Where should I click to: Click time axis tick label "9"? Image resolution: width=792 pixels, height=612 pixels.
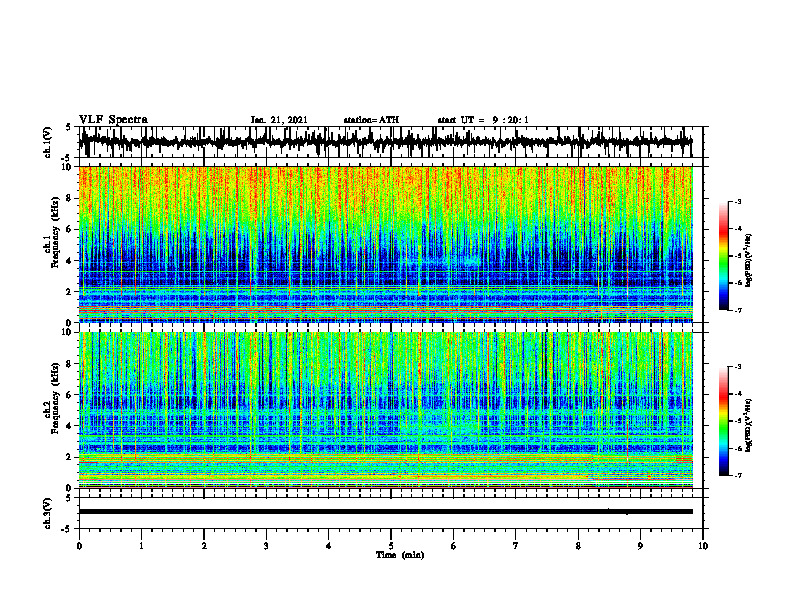(640, 546)
